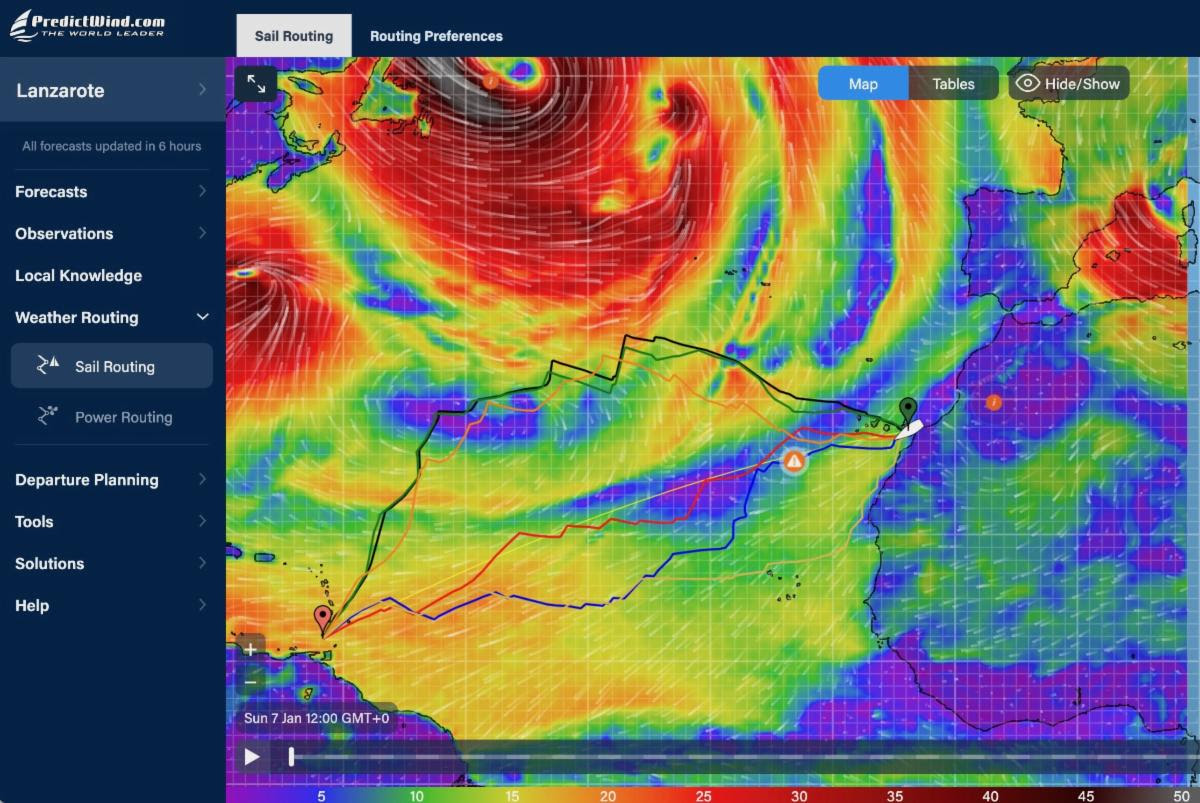Click the zoom-in plus control on the map
The image size is (1200, 803).
pyautogui.click(x=248, y=649)
